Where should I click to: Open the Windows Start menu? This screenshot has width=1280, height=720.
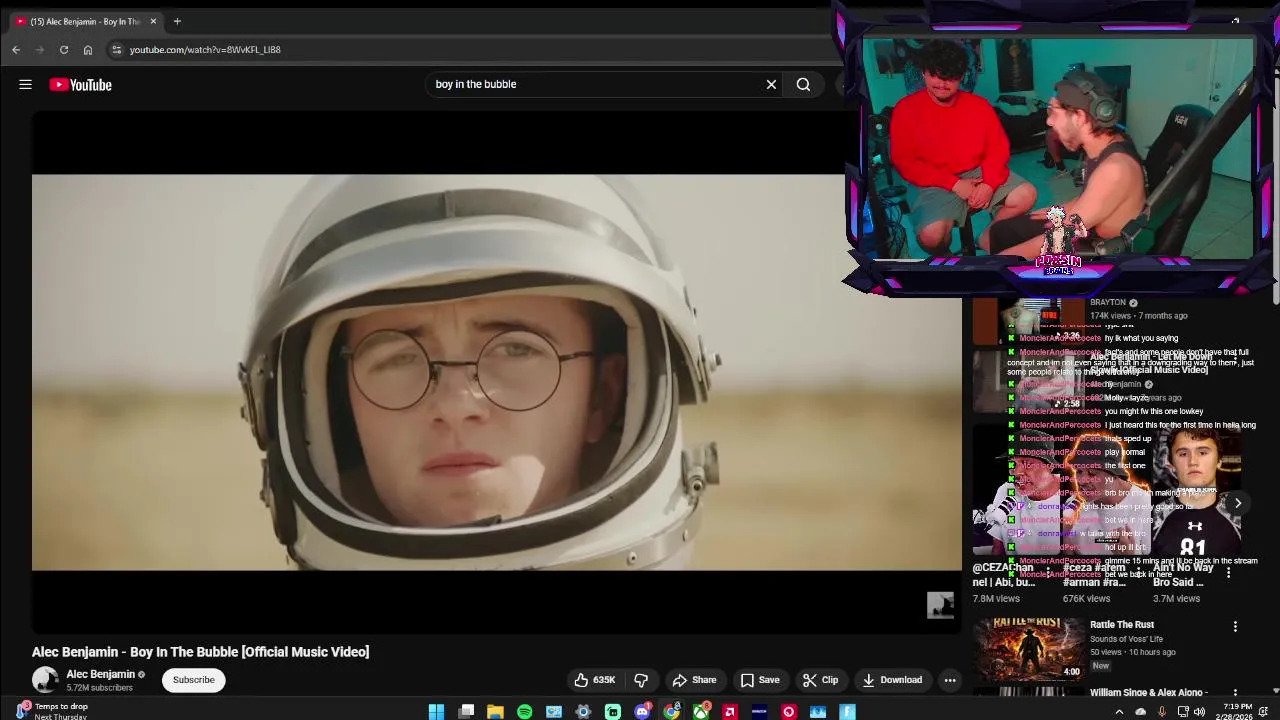click(x=436, y=712)
